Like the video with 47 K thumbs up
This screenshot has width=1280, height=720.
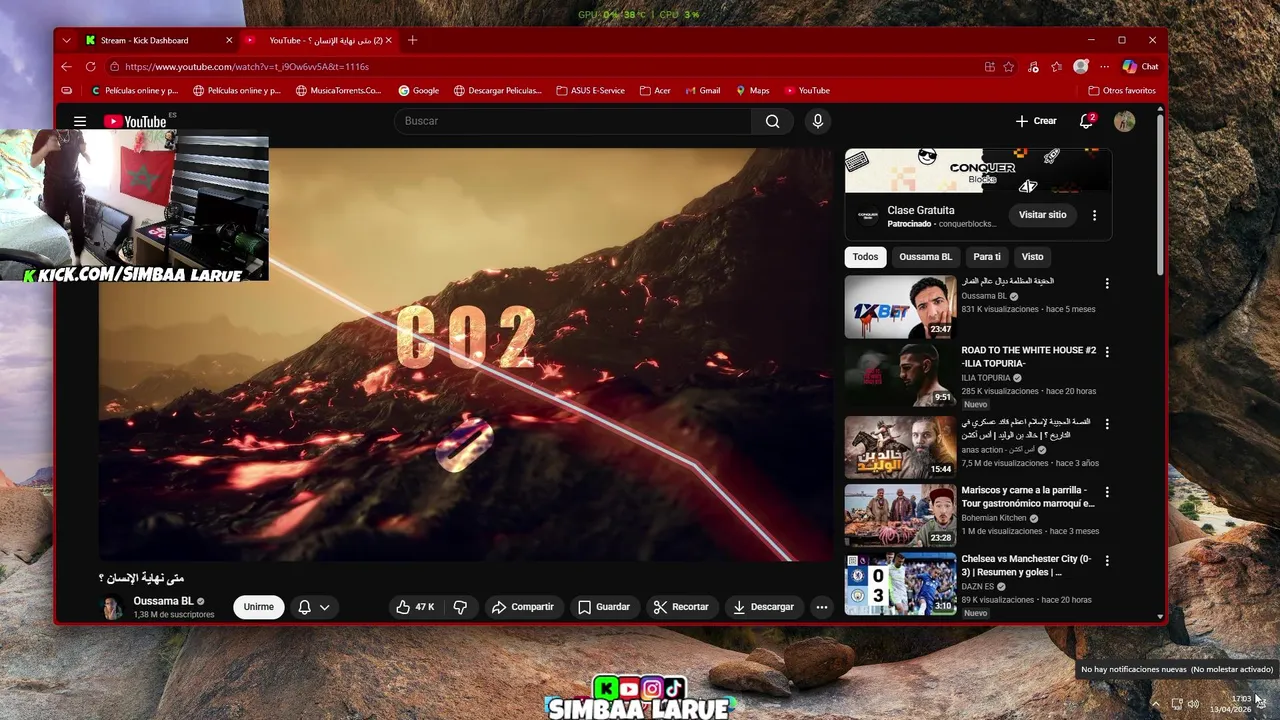(x=415, y=607)
